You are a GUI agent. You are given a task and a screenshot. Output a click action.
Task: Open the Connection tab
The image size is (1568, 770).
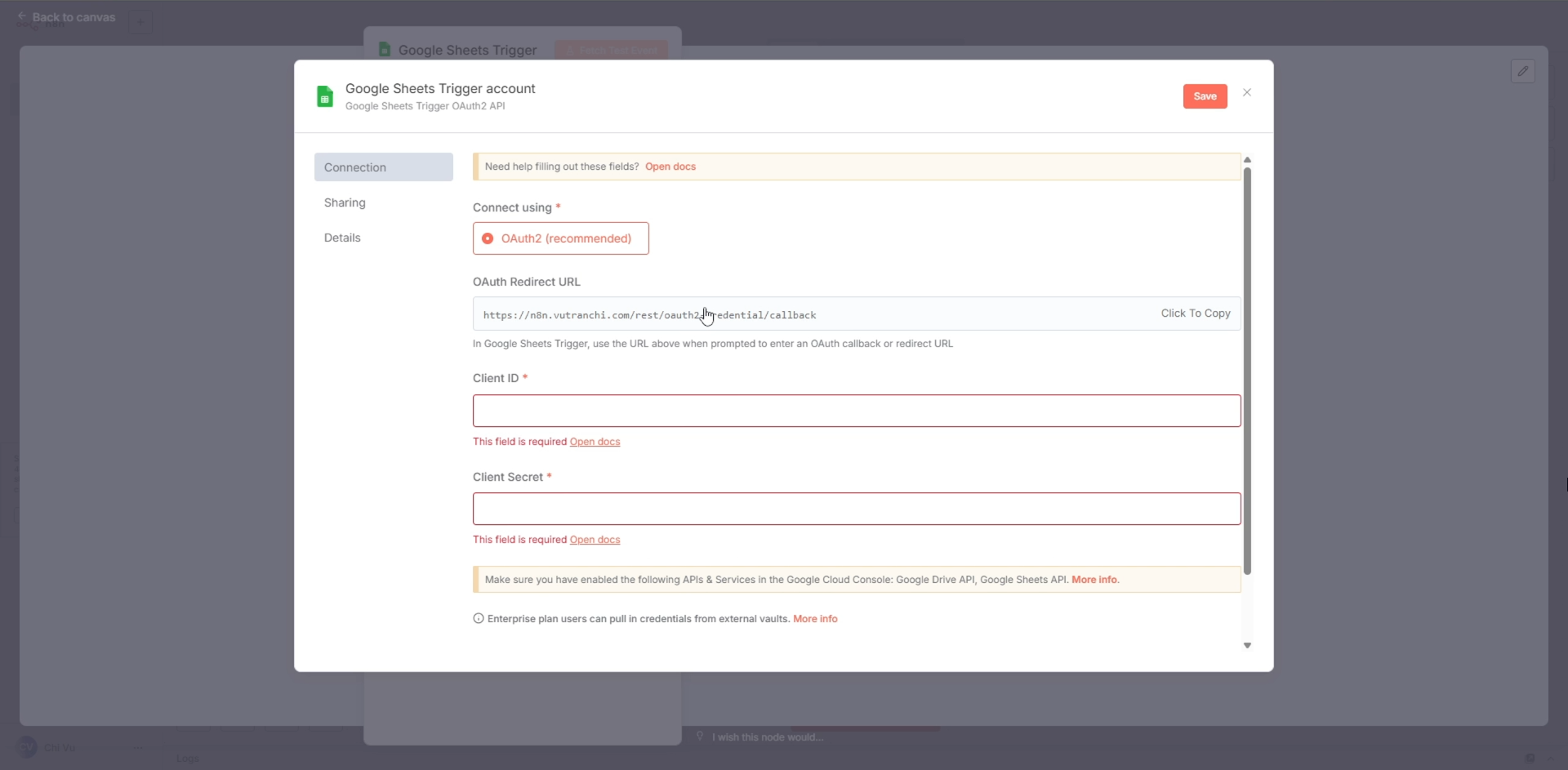point(384,167)
